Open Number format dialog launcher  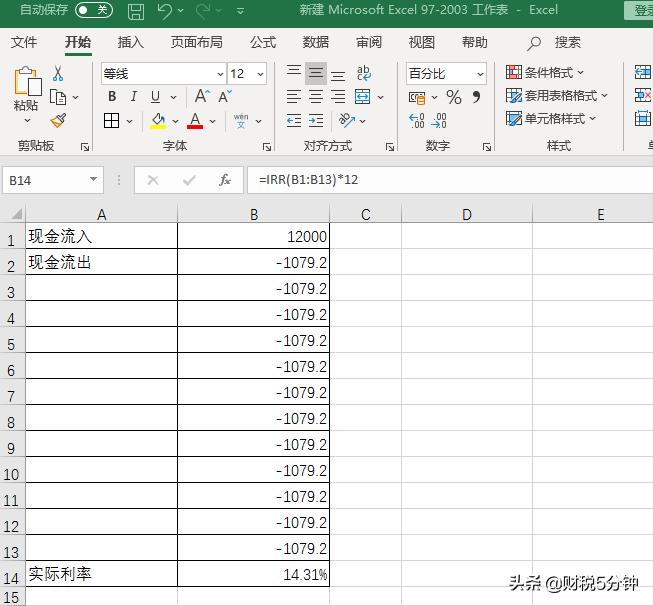point(486,147)
